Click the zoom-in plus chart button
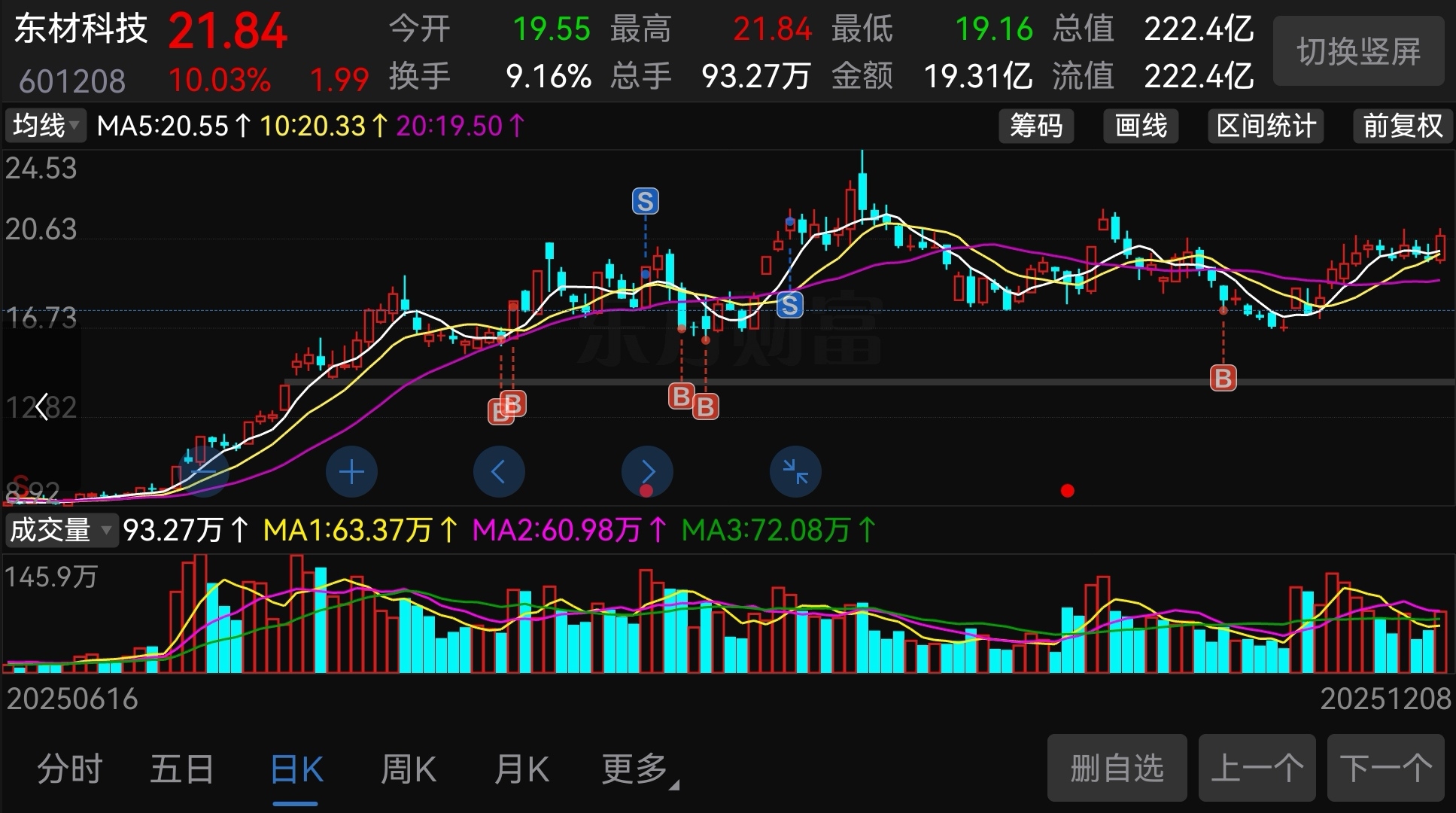 [x=351, y=472]
